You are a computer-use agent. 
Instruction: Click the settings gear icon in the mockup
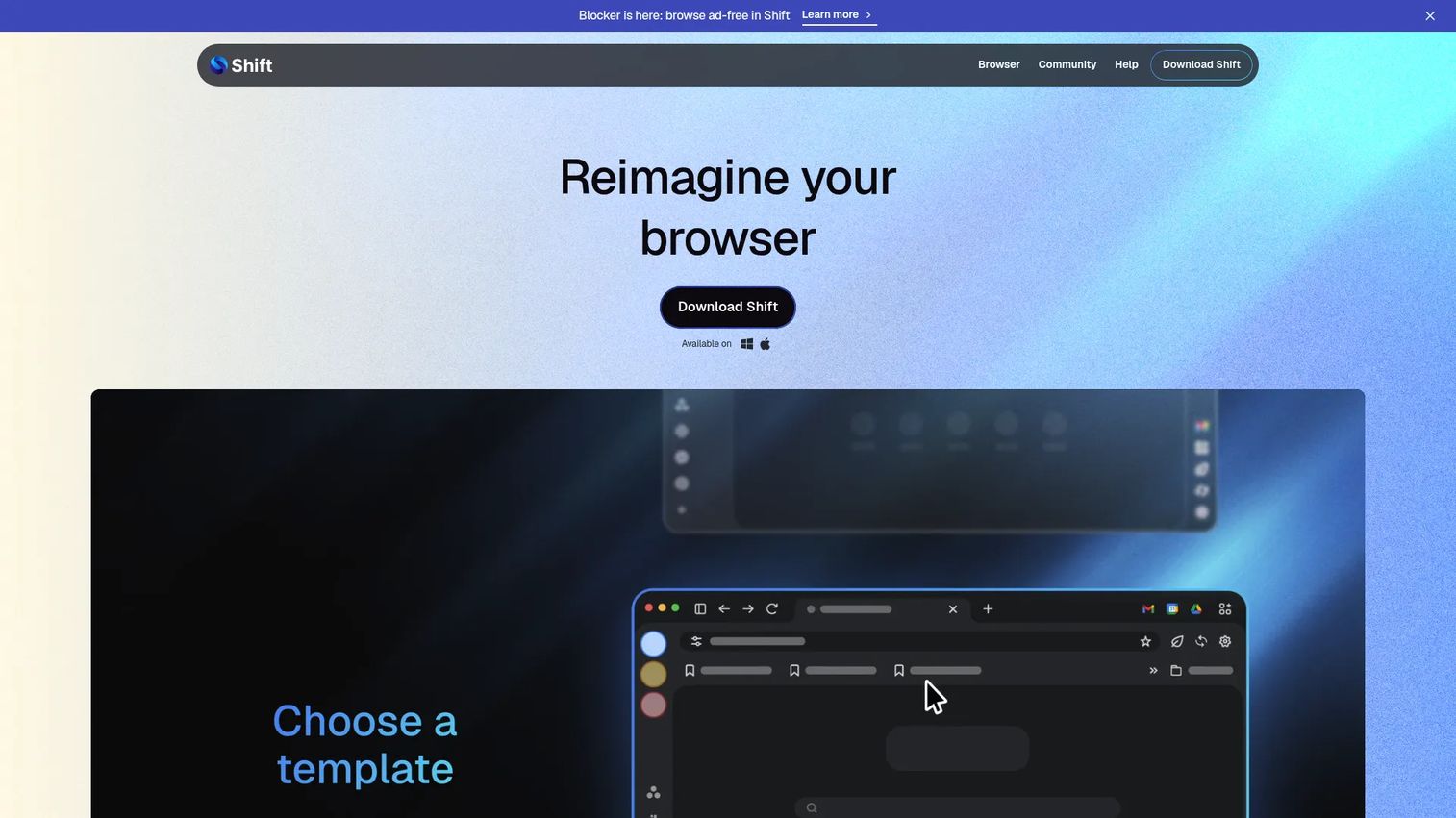(x=1225, y=642)
